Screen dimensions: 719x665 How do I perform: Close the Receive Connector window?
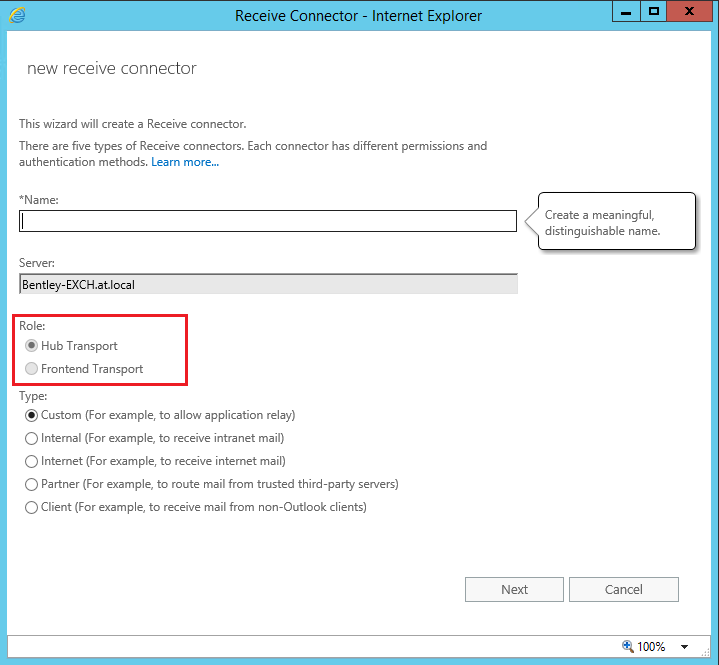tap(689, 11)
